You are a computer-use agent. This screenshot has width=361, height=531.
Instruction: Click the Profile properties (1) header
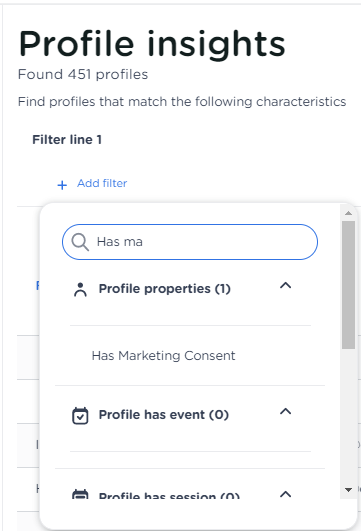165,289
